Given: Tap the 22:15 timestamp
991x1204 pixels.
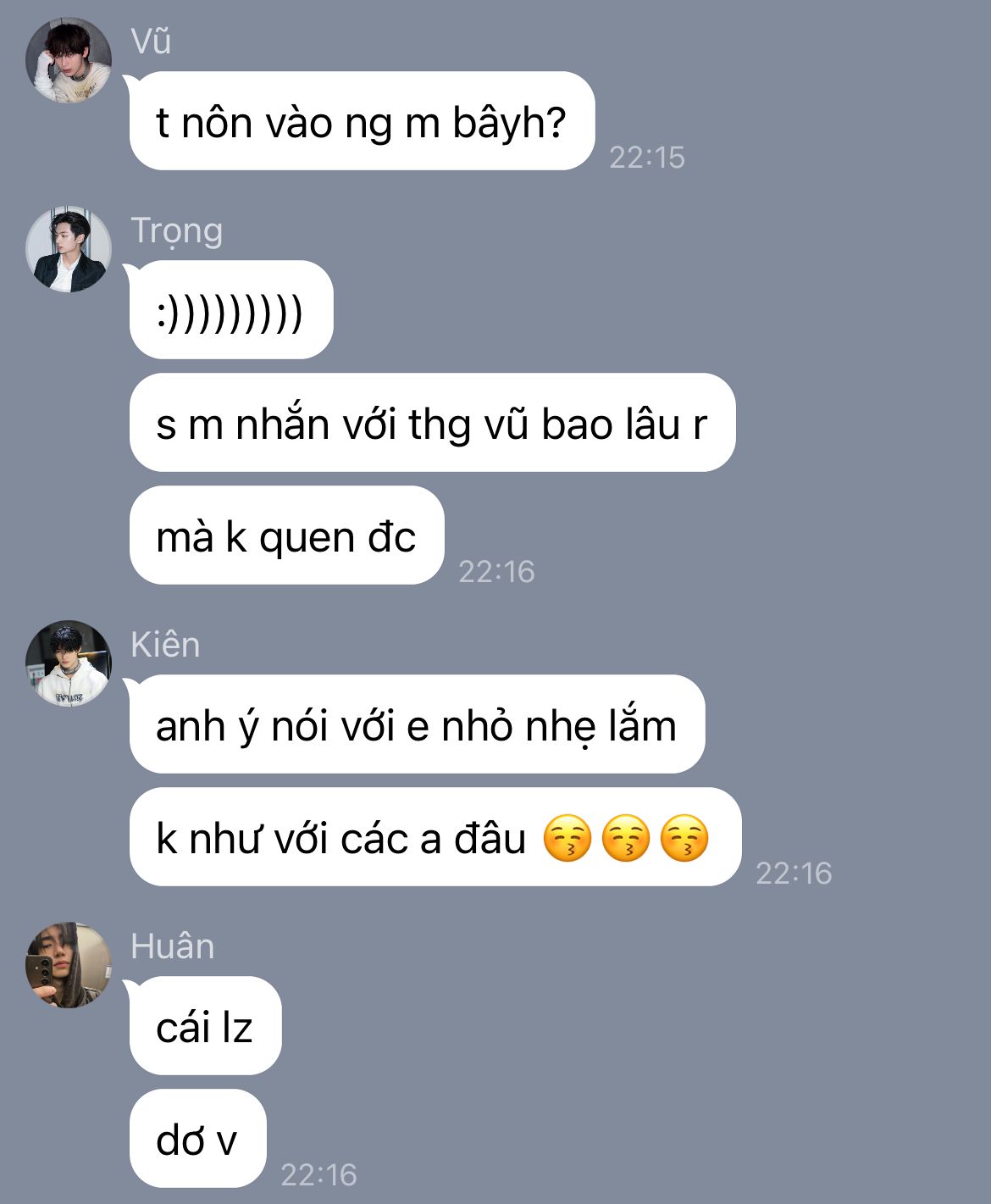Looking at the screenshot, I should [x=647, y=158].
